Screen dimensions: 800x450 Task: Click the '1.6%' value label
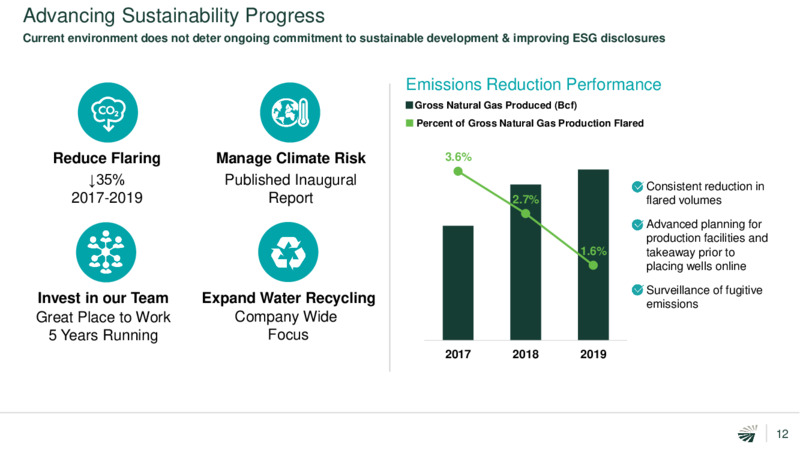[593, 251]
